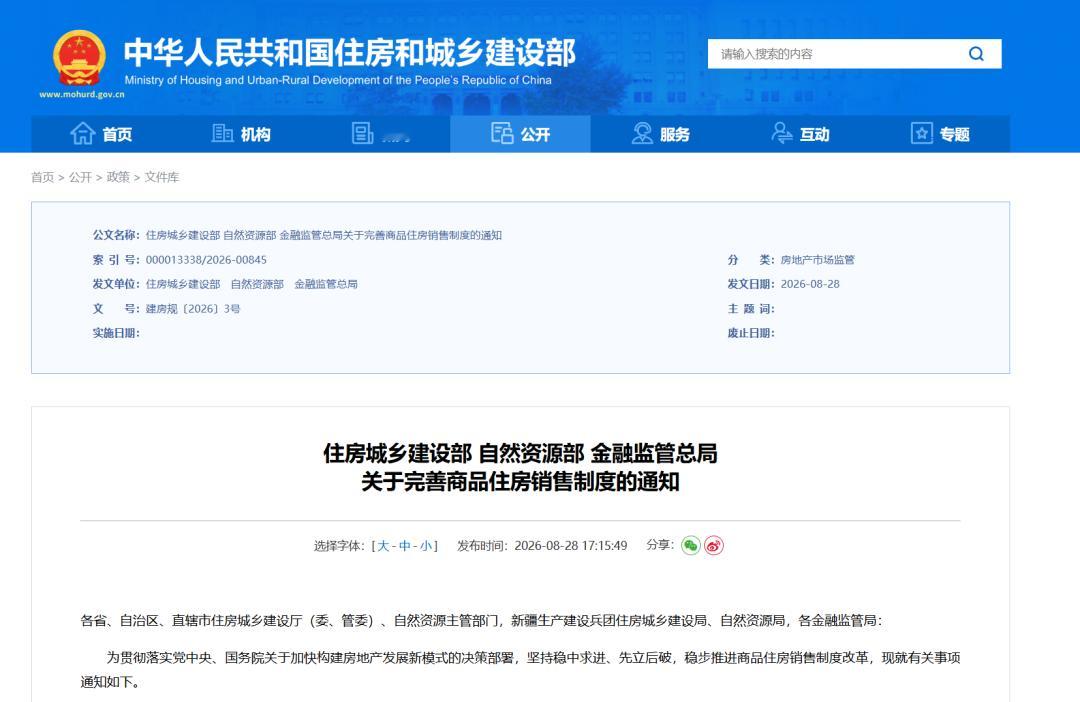Click the 废止日期 label
Screen dimensions: 1080x702
[x=751, y=333]
